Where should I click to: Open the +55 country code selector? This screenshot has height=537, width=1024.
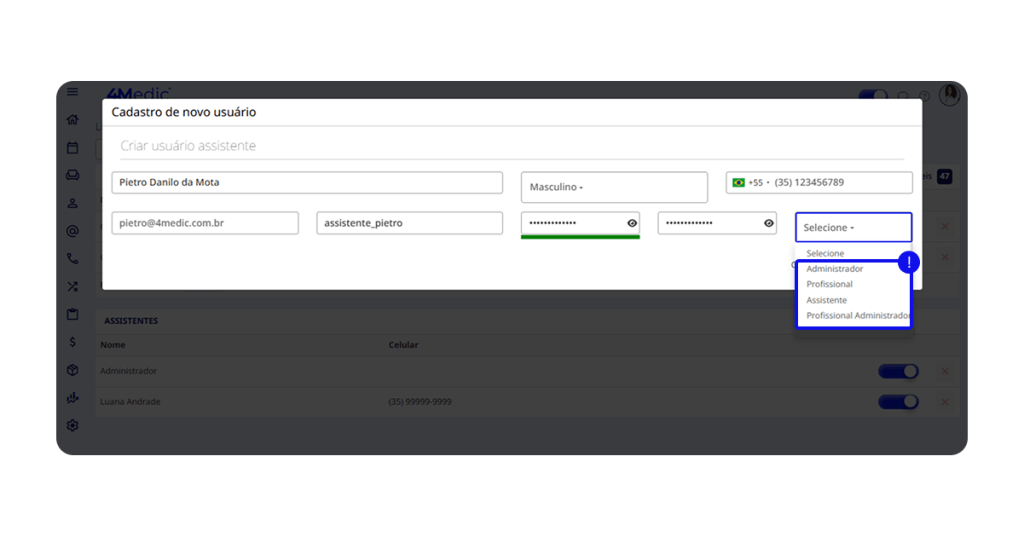click(751, 183)
